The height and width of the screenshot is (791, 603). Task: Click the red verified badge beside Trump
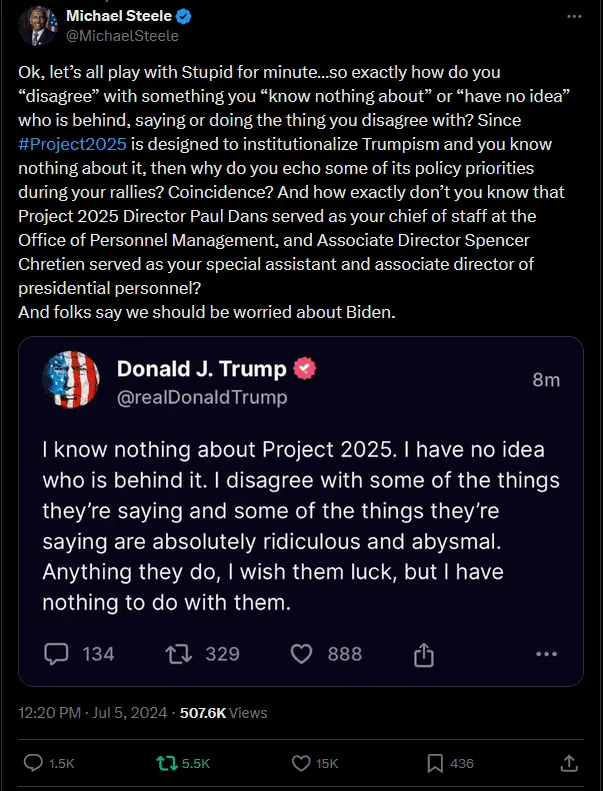tap(305, 369)
